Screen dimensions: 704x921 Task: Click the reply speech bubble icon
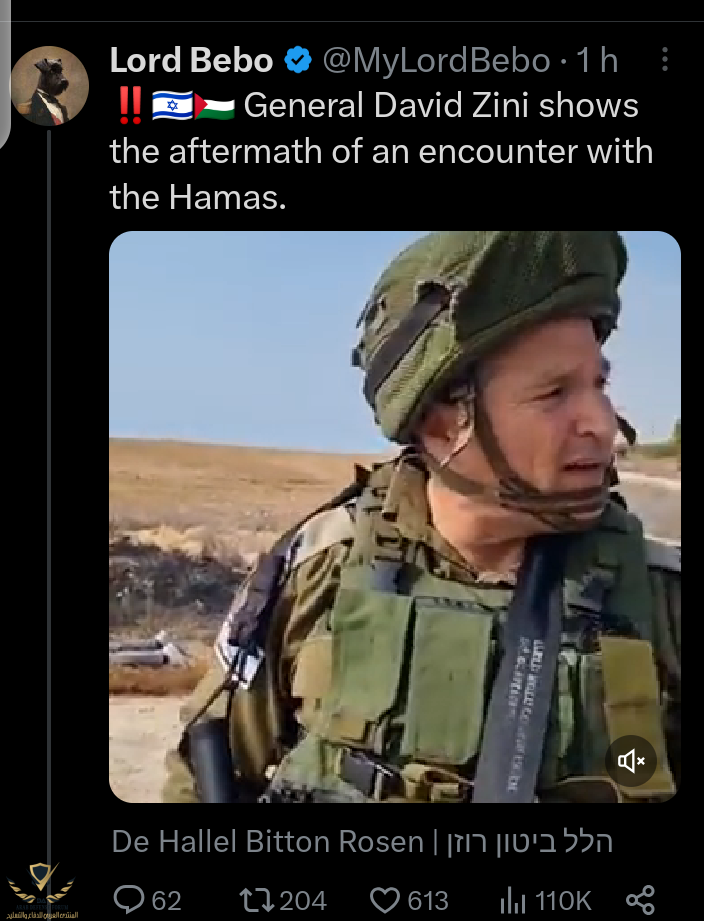click(129, 899)
